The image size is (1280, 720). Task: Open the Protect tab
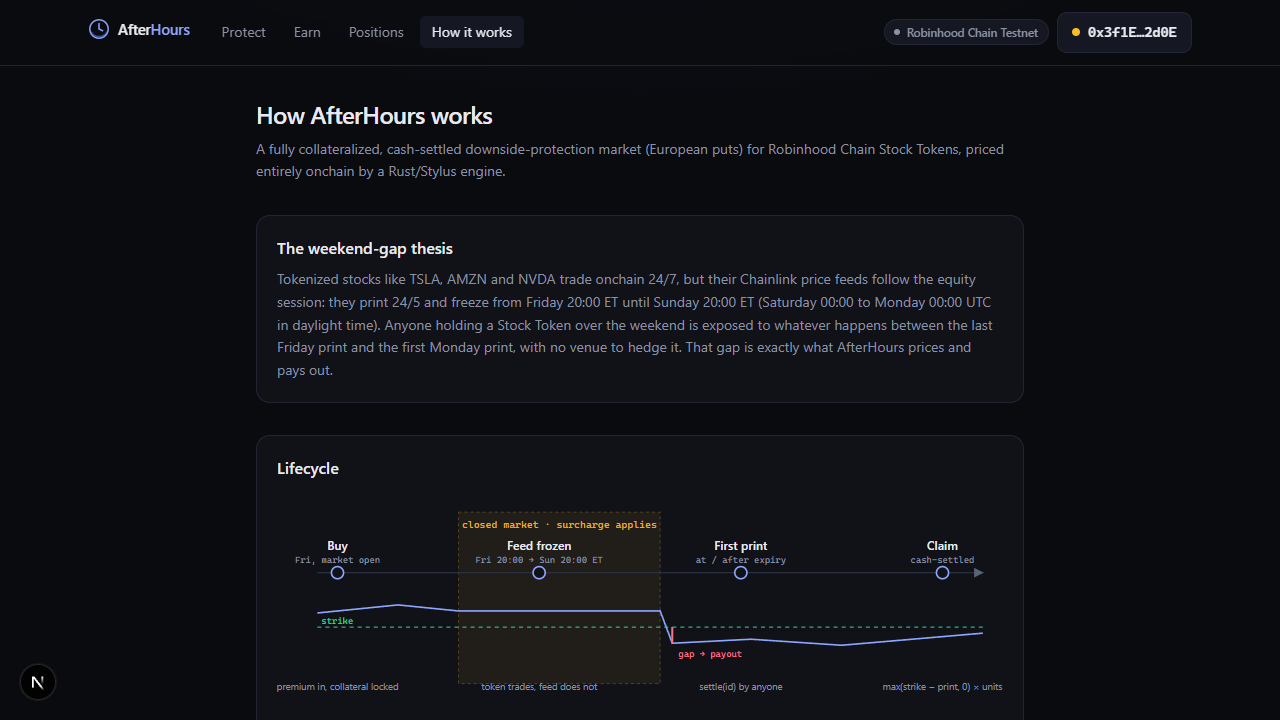tap(244, 32)
